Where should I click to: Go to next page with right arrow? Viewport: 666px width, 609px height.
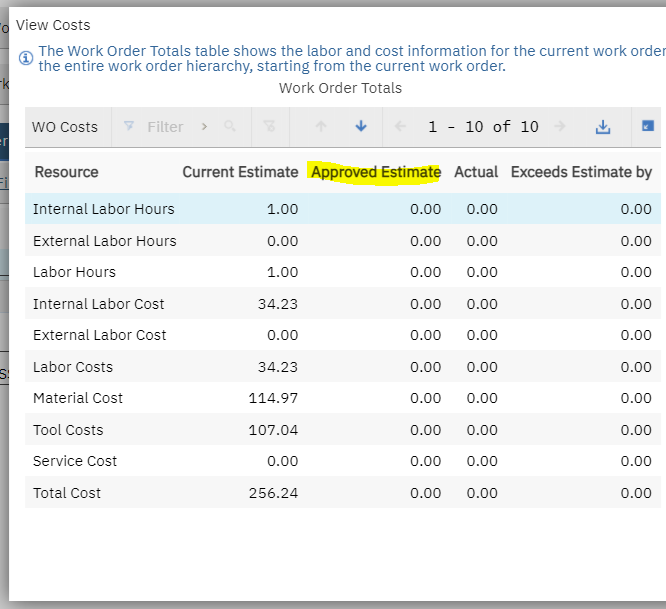coord(560,126)
